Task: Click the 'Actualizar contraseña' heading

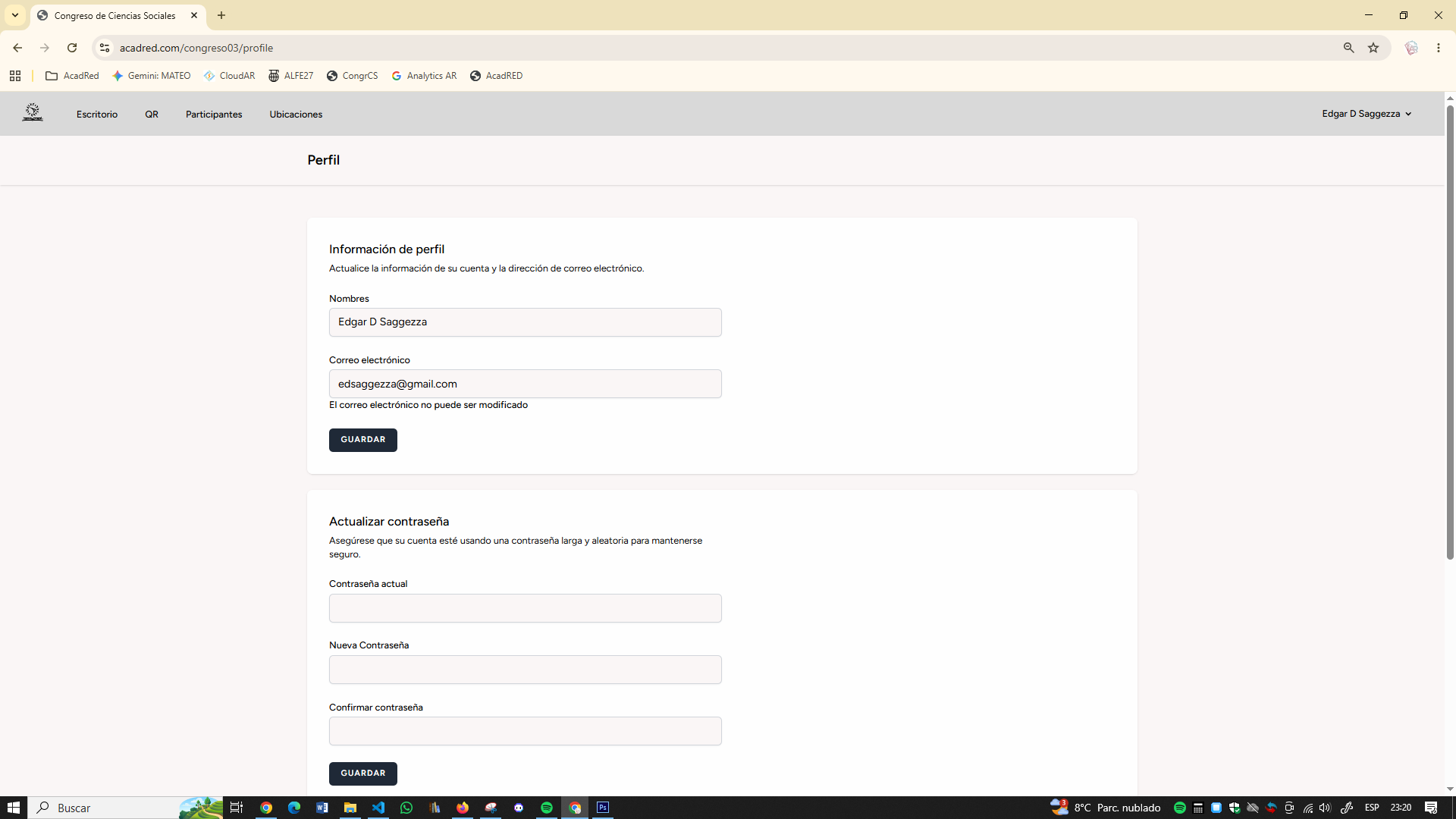Action: click(x=389, y=522)
